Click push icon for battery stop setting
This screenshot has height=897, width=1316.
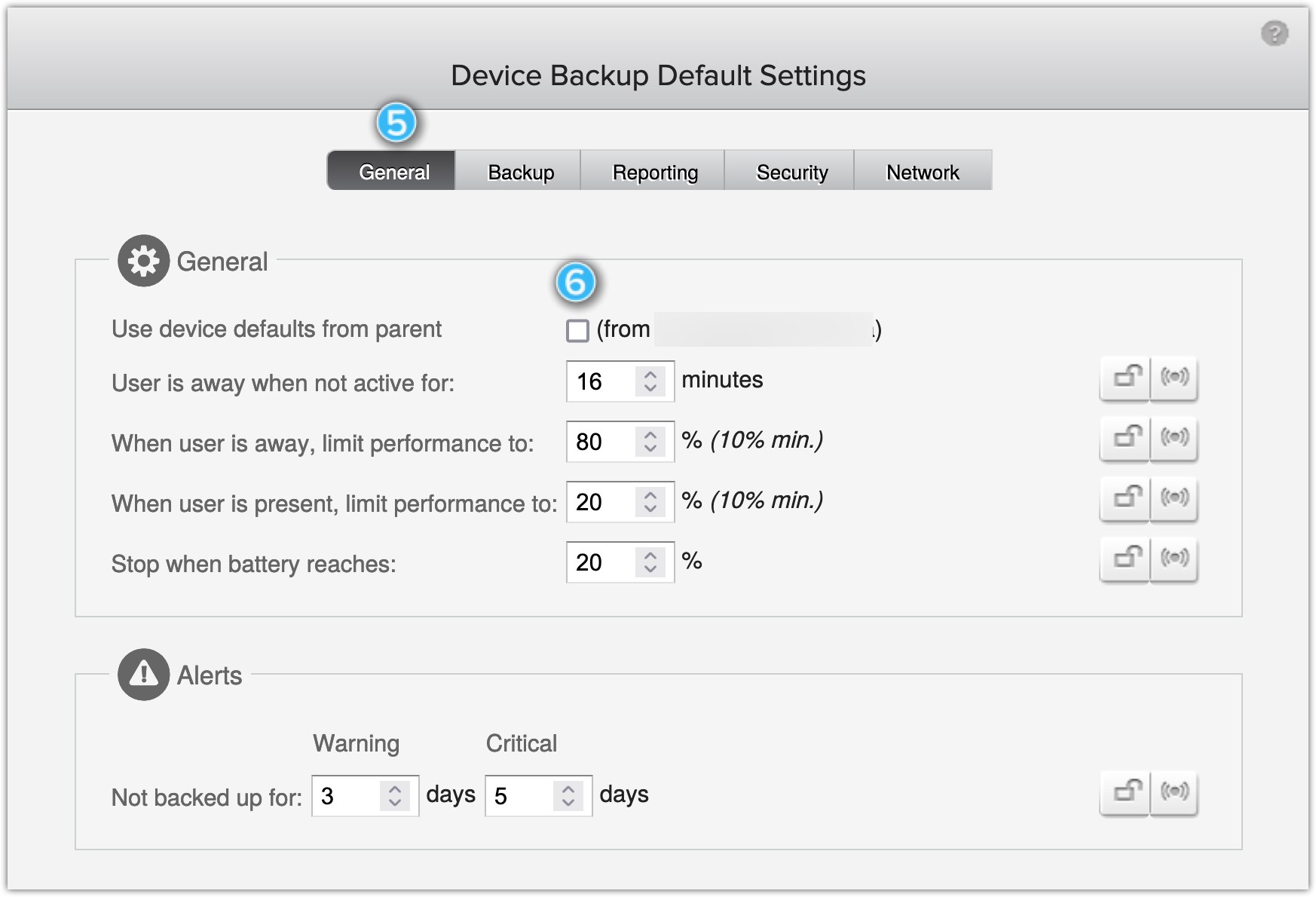[x=1174, y=559]
